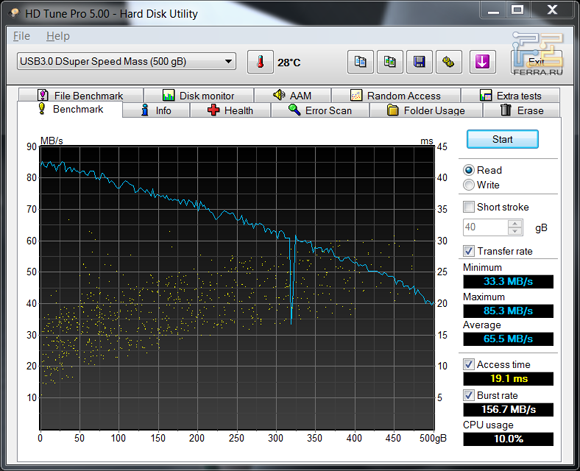The height and width of the screenshot is (471, 580).
Task: Select the Read radio button
Action: (469, 170)
